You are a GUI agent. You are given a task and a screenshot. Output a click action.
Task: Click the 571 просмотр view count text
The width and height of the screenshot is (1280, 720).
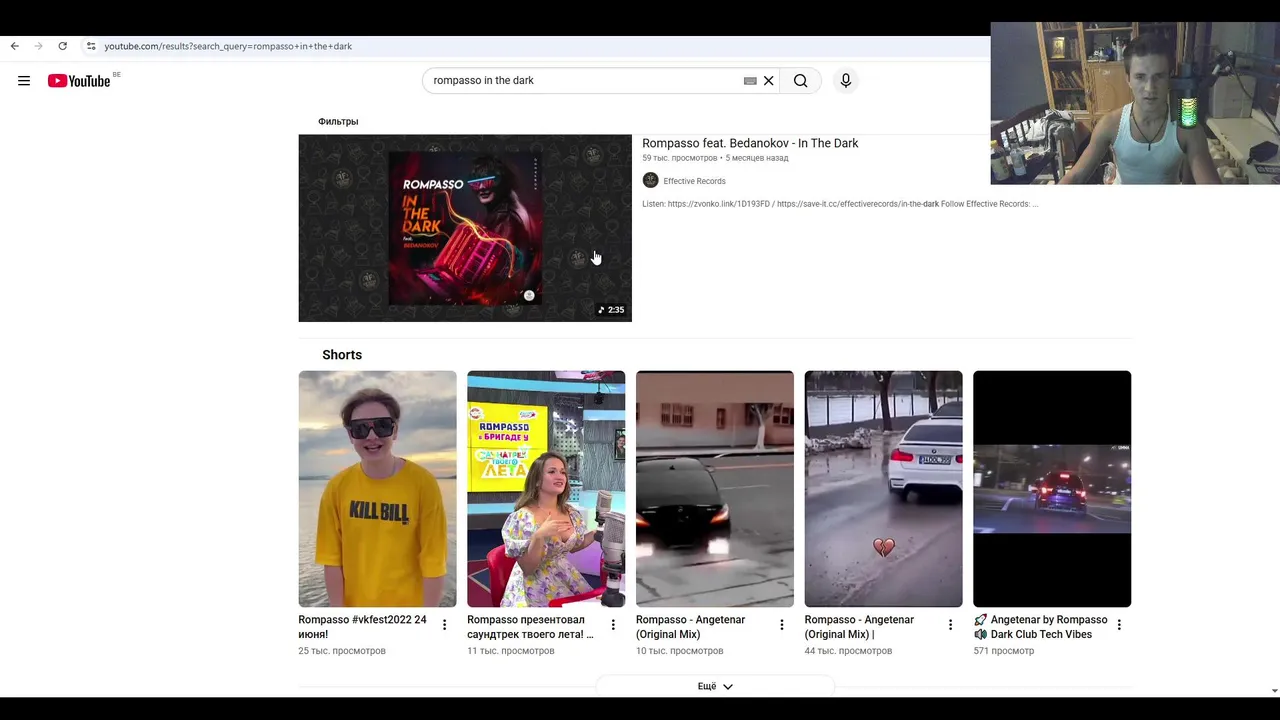pos(1004,651)
